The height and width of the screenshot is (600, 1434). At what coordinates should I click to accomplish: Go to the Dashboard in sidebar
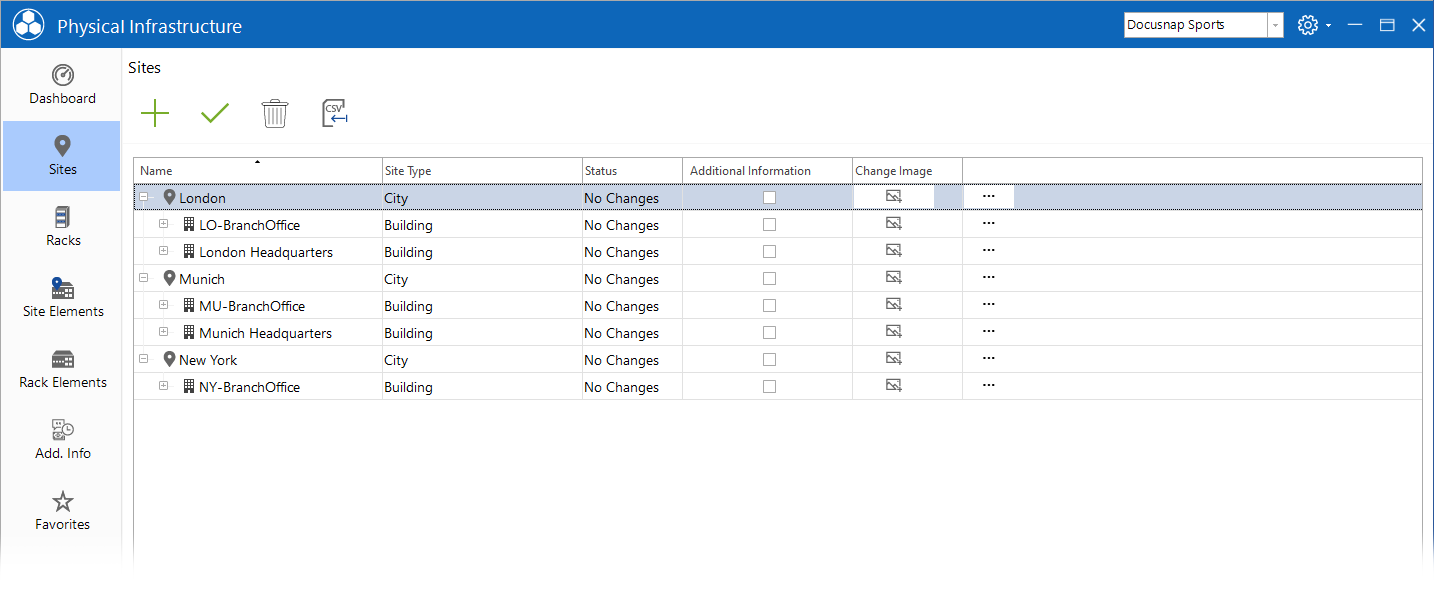62,85
